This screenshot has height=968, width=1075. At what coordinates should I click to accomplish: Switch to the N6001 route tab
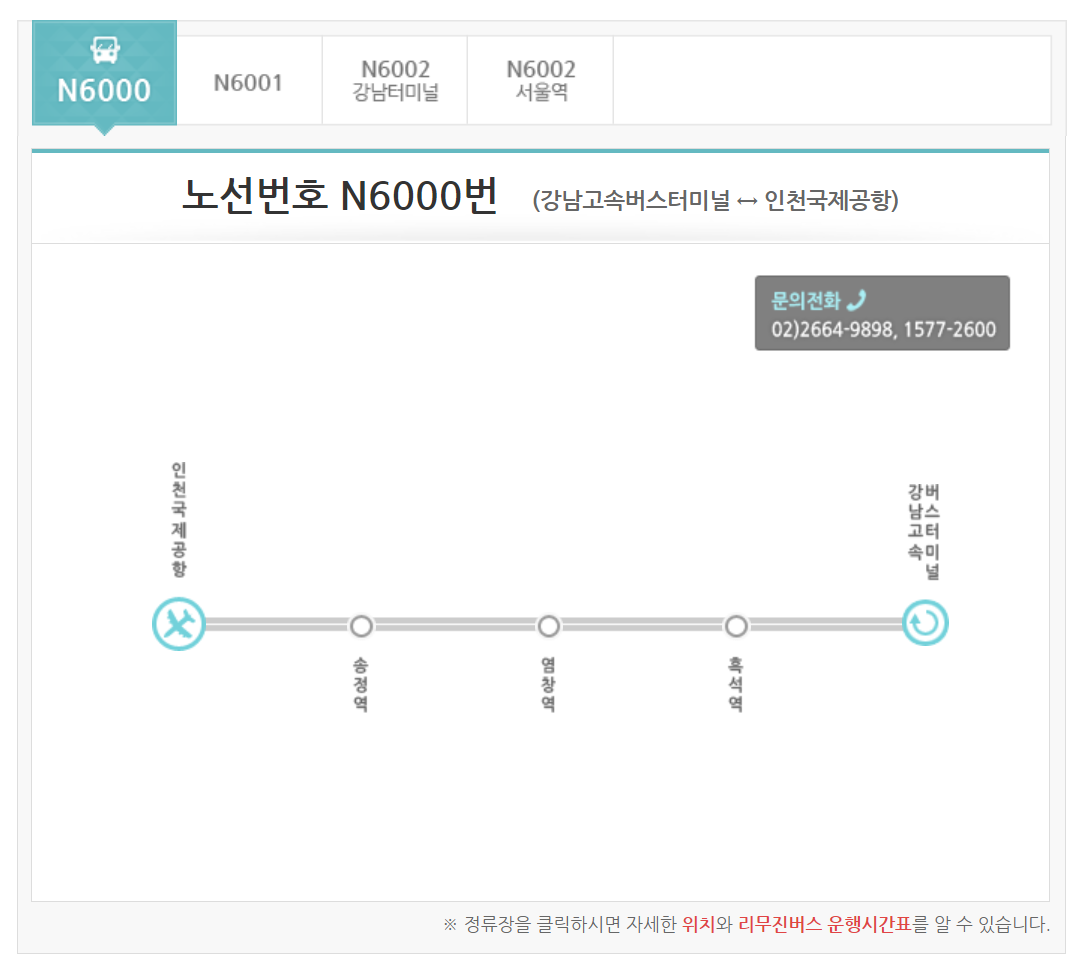pos(249,80)
